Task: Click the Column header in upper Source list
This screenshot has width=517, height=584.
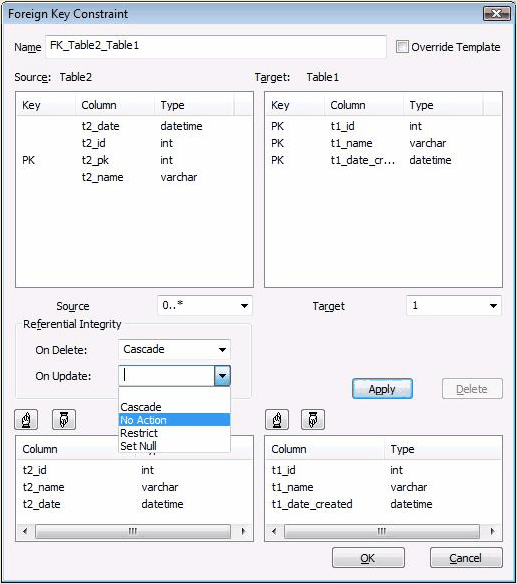Action: click(115, 105)
